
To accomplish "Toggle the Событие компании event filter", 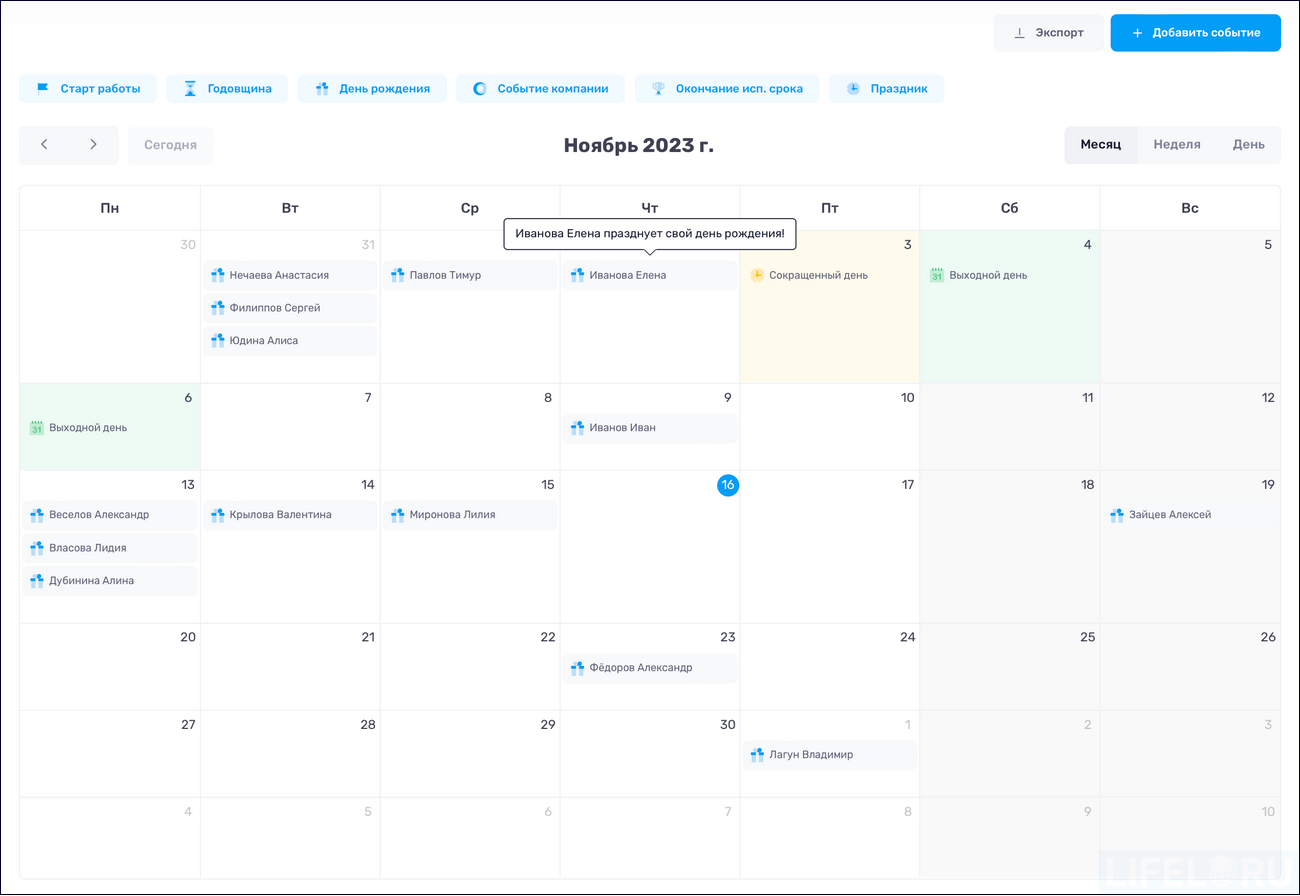I will coord(540,88).
